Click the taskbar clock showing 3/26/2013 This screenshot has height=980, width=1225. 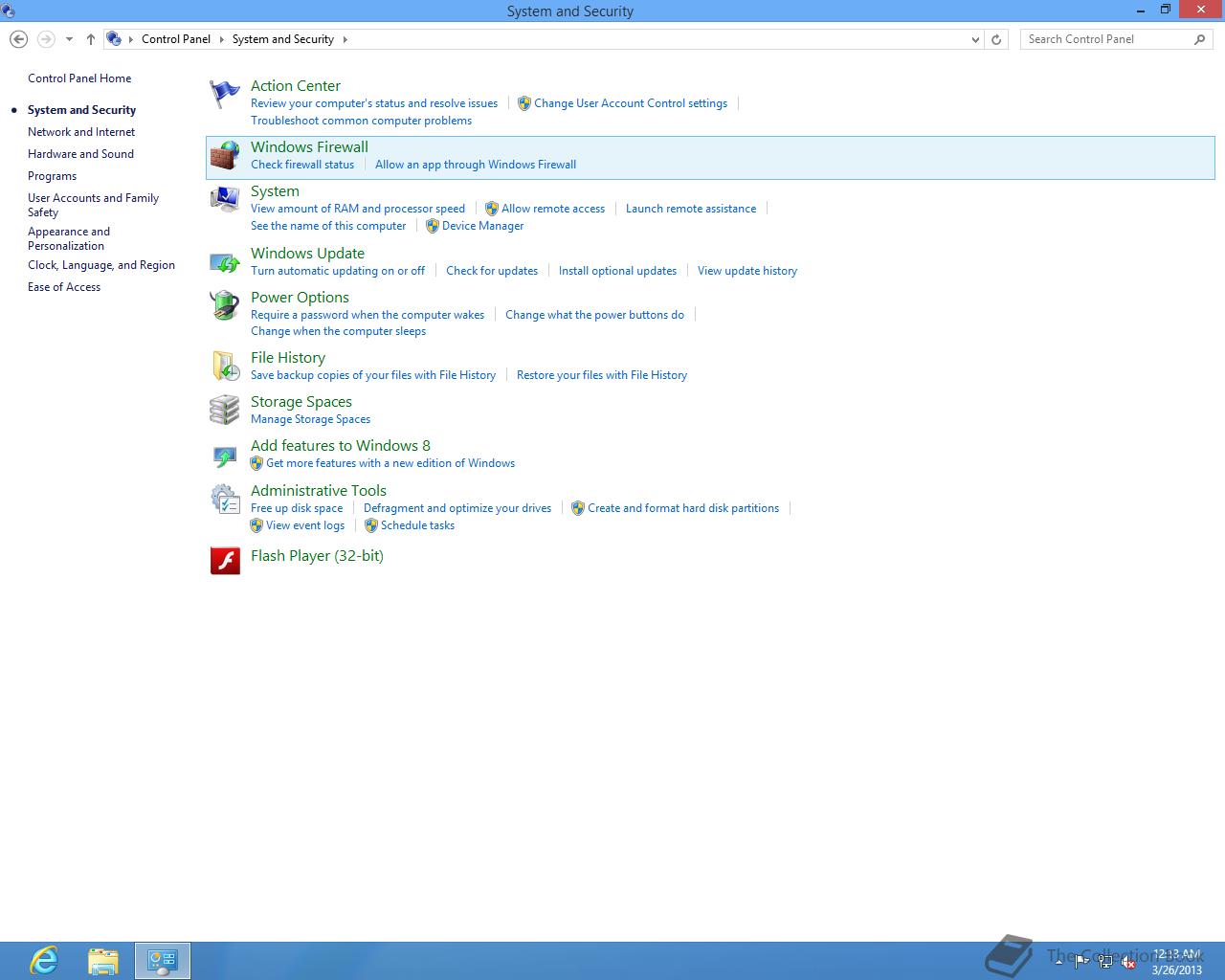coord(1176,962)
